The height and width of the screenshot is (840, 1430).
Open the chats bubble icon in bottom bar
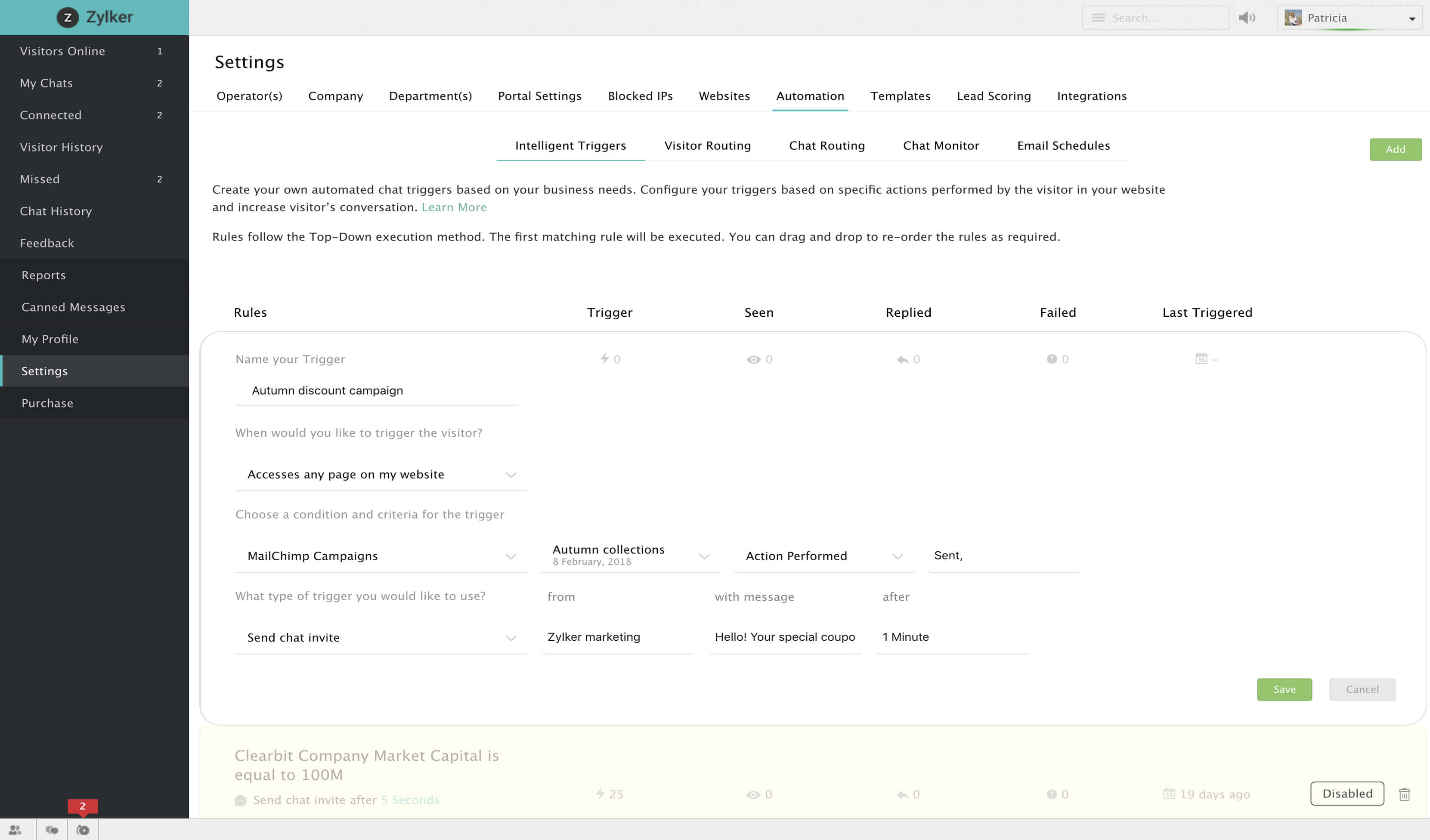point(52,830)
